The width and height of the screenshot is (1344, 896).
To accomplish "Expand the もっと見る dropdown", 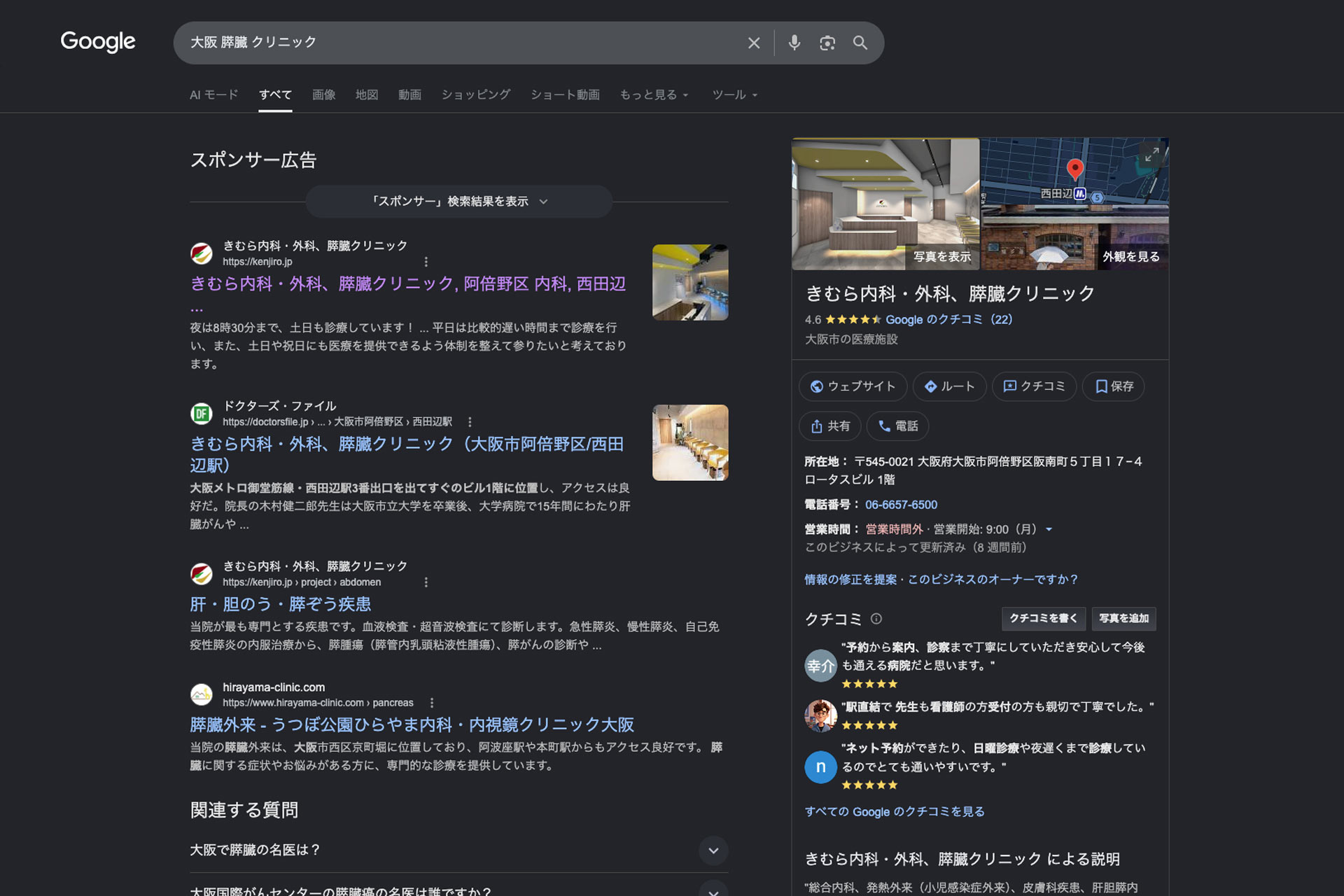I will point(654,94).
